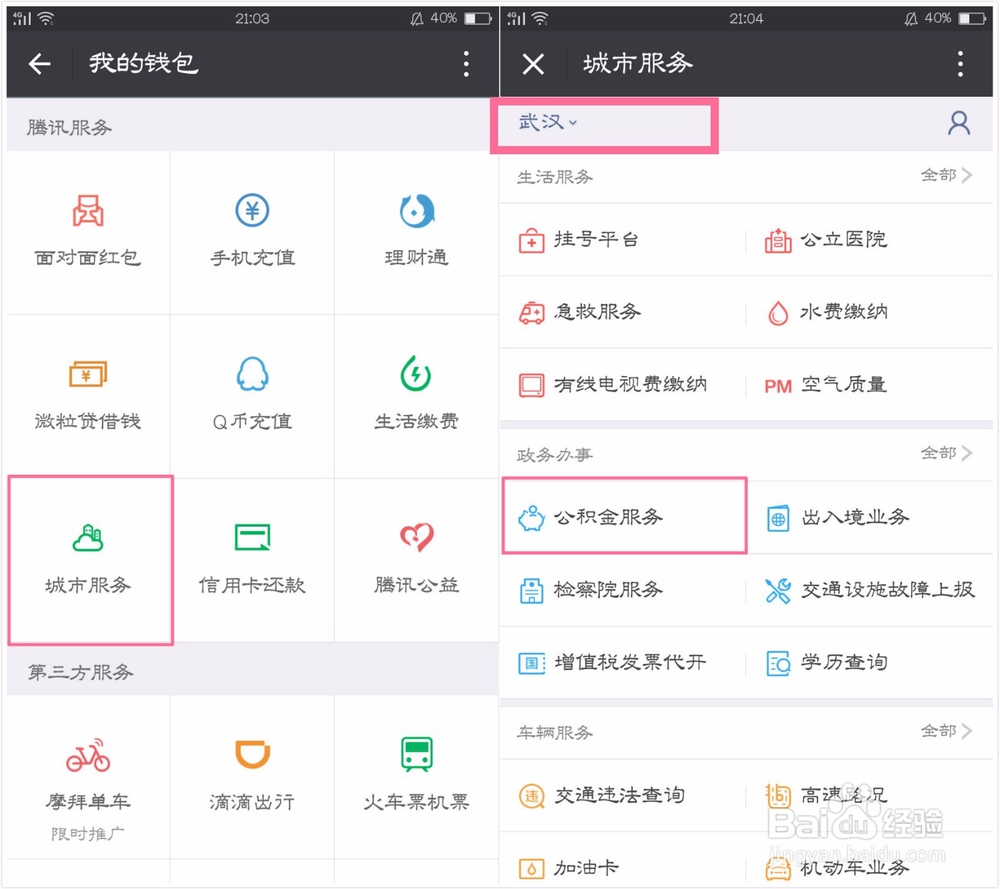Check PM 空气质量
Image resolution: width=1000 pixels, height=889 pixels.
coord(869,385)
